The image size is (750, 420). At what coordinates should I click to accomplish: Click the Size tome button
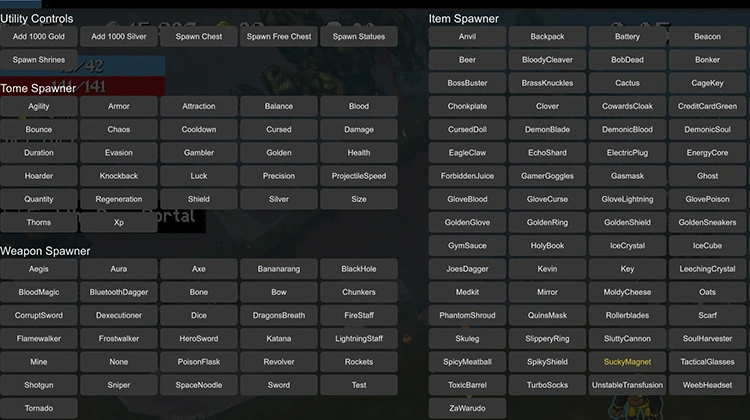pos(359,199)
